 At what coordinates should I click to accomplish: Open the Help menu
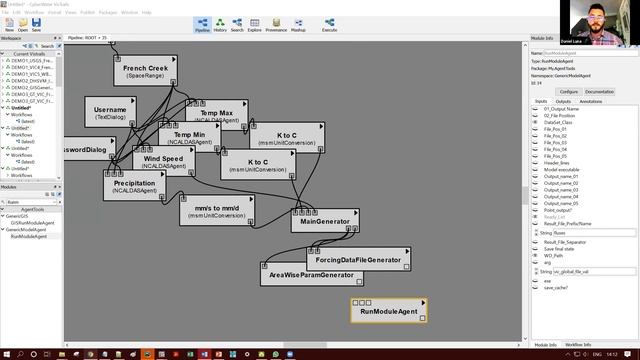point(147,13)
